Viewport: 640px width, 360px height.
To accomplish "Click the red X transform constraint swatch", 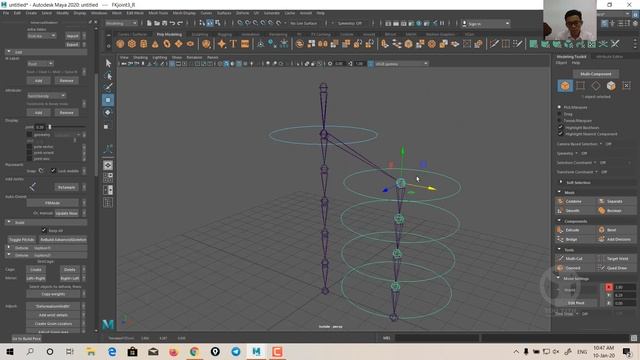I will point(609,287).
